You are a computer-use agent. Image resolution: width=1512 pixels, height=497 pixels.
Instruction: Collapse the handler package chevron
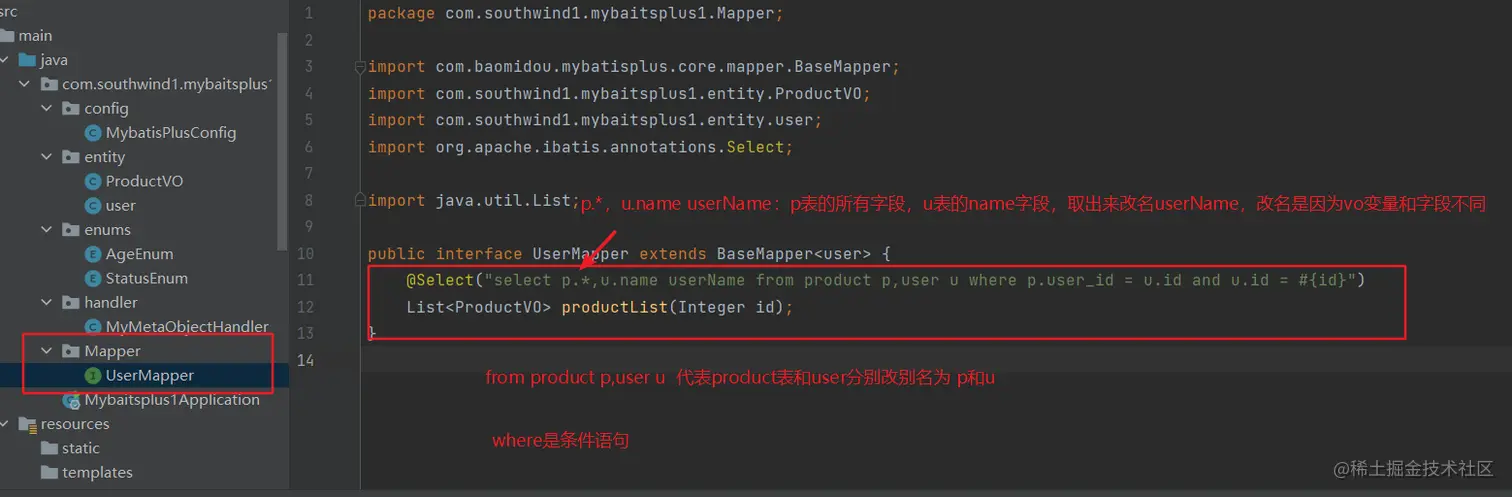point(47,302)
